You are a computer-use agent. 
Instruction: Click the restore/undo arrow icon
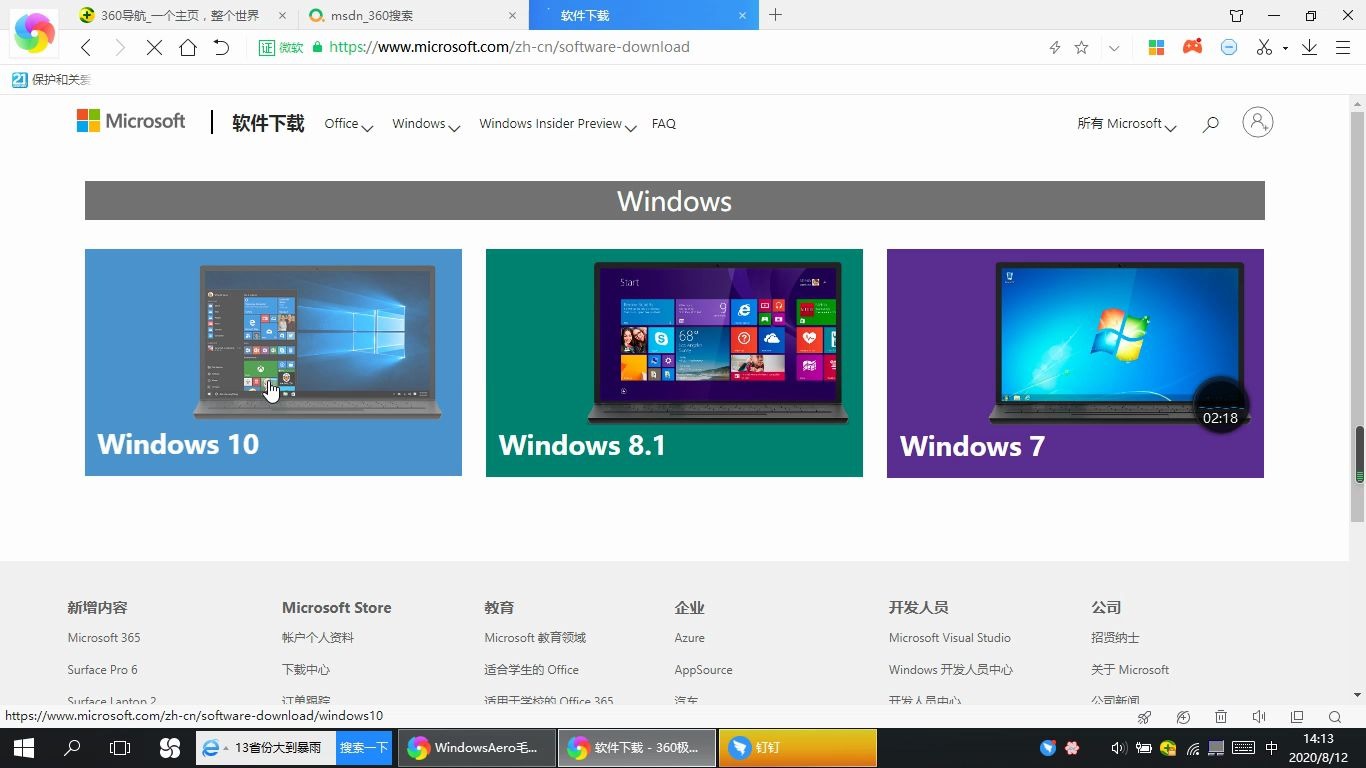coord(222,47)
